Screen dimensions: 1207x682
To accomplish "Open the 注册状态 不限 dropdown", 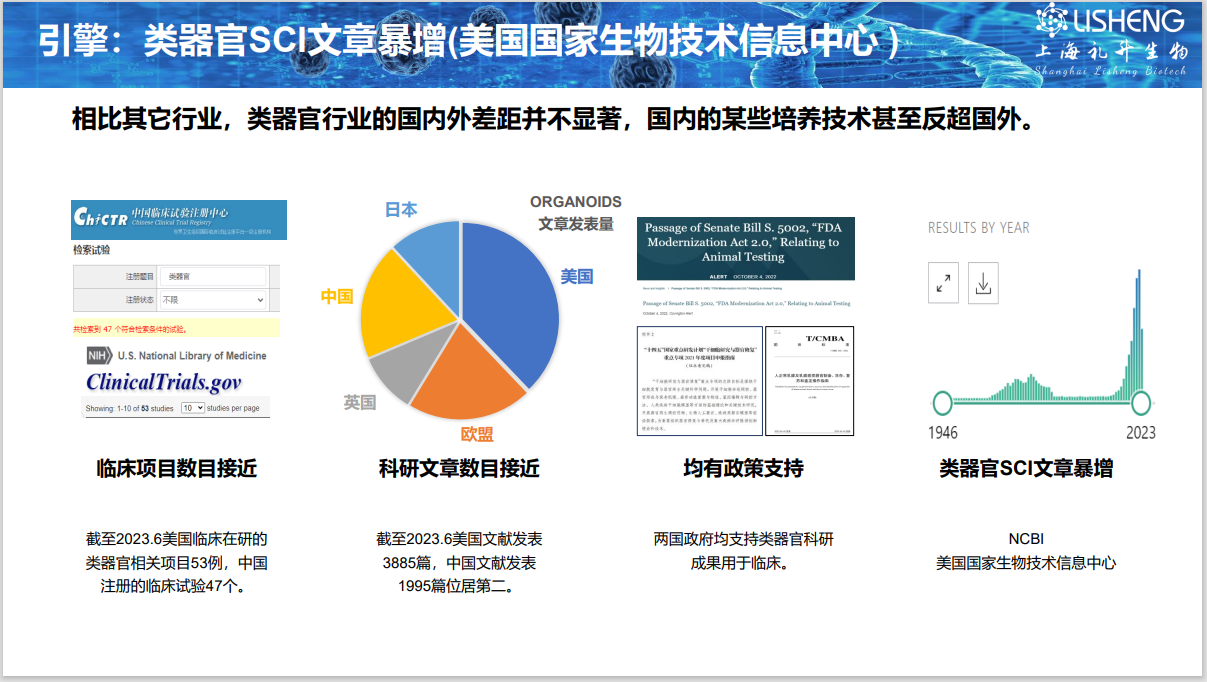I will click(x=213, y=301).
